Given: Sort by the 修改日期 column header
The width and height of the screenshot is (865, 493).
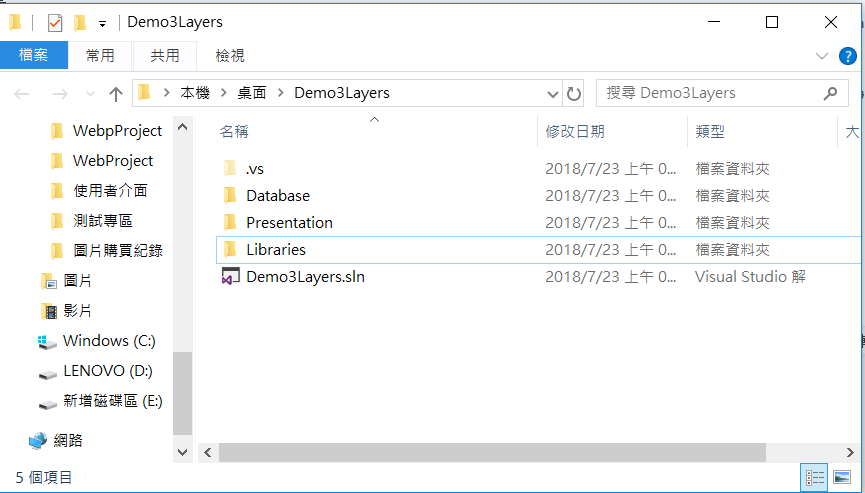Looking at the screenshot, I should pos(574,131).
